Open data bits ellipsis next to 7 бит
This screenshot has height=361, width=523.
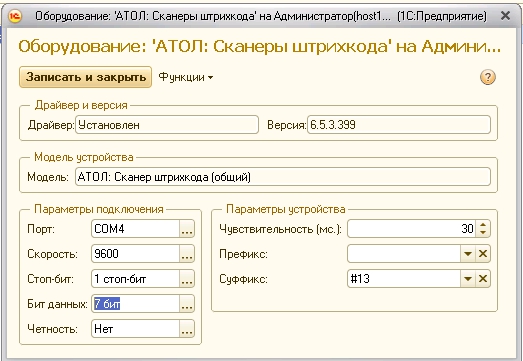[x=187, y=304]
